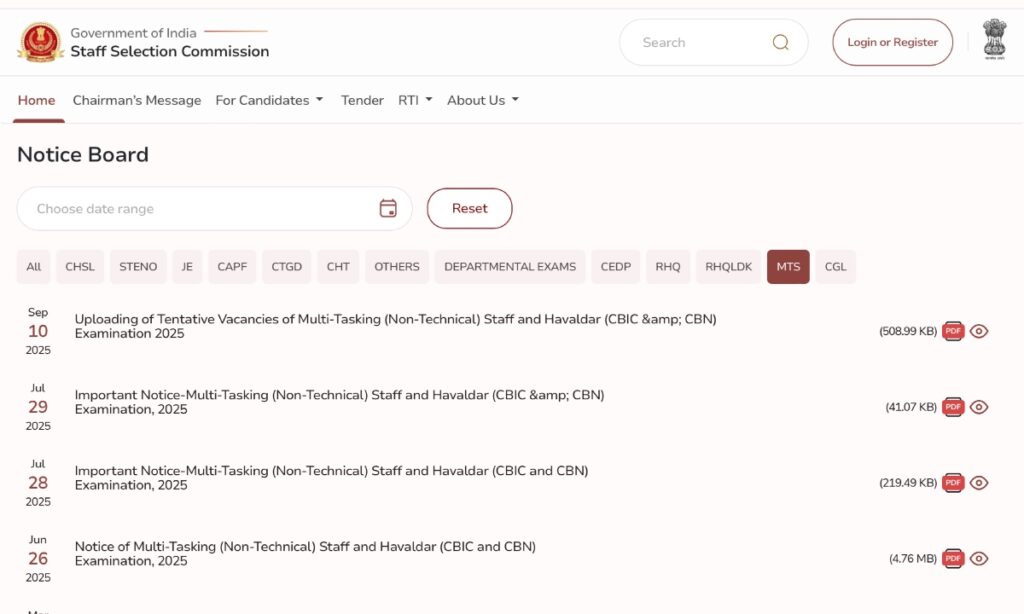Image resolution: width=1024 pixels, height=614 pixels.
Task: Click the Choose date range input field
Action: coord(200,209)
